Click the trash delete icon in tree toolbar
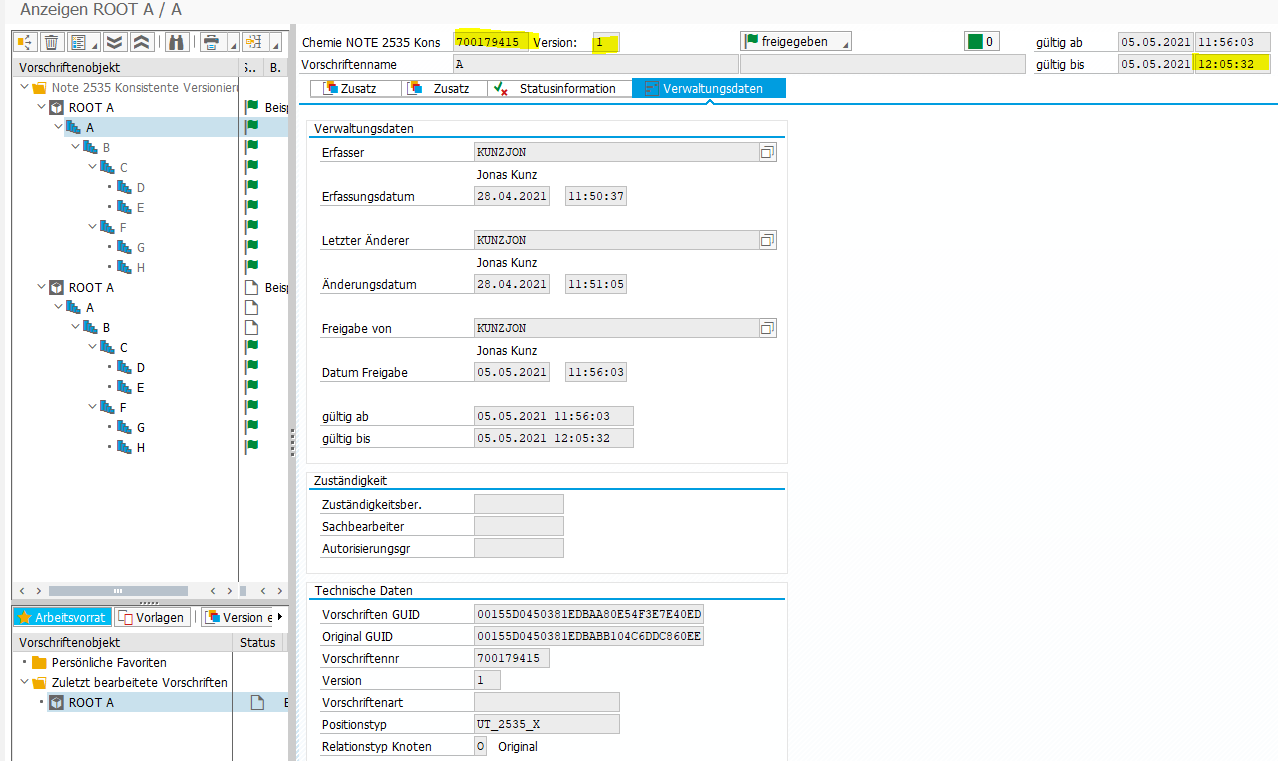This screenshot has height=761, width=1278. pyautogui.click(x=51, y=42)
